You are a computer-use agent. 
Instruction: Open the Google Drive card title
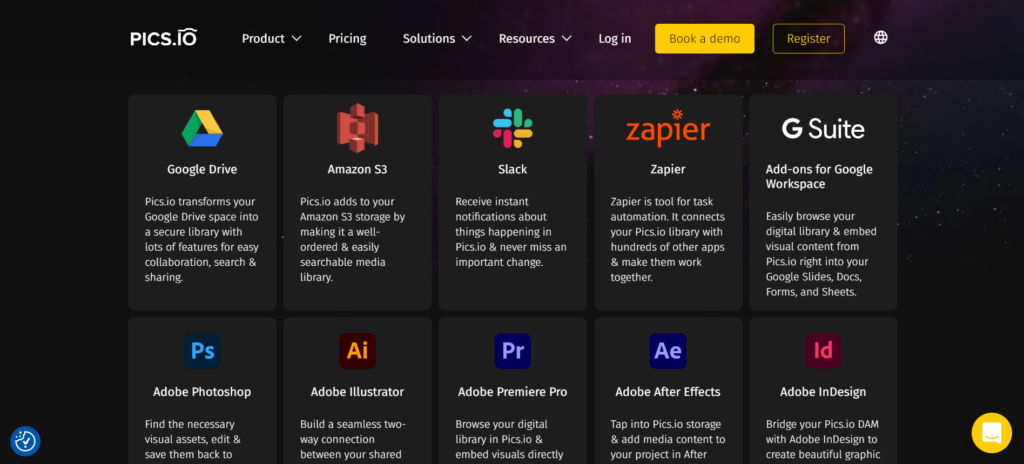[202, 169]
